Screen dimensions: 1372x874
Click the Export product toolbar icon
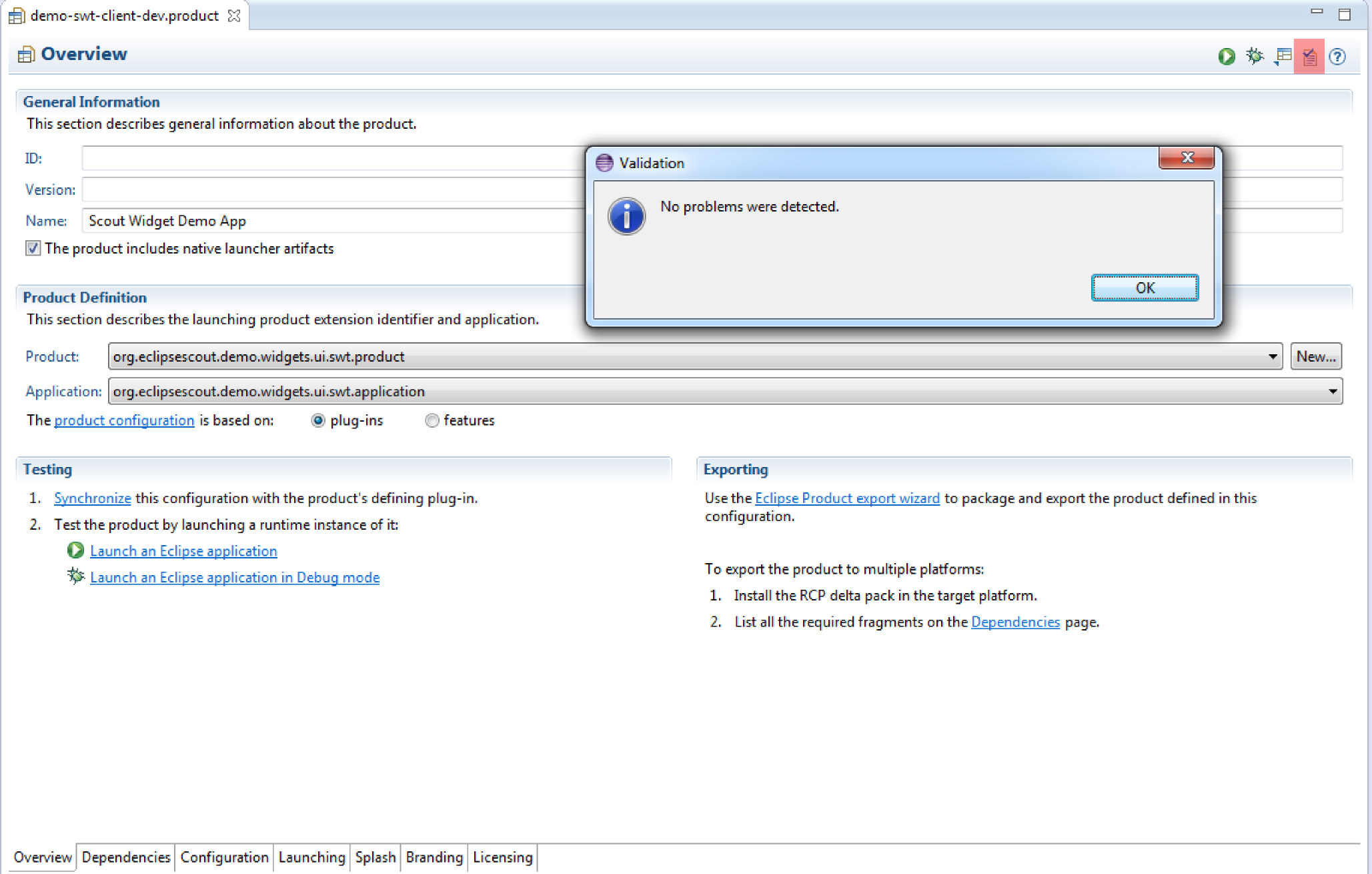(x=1283, y=56)
